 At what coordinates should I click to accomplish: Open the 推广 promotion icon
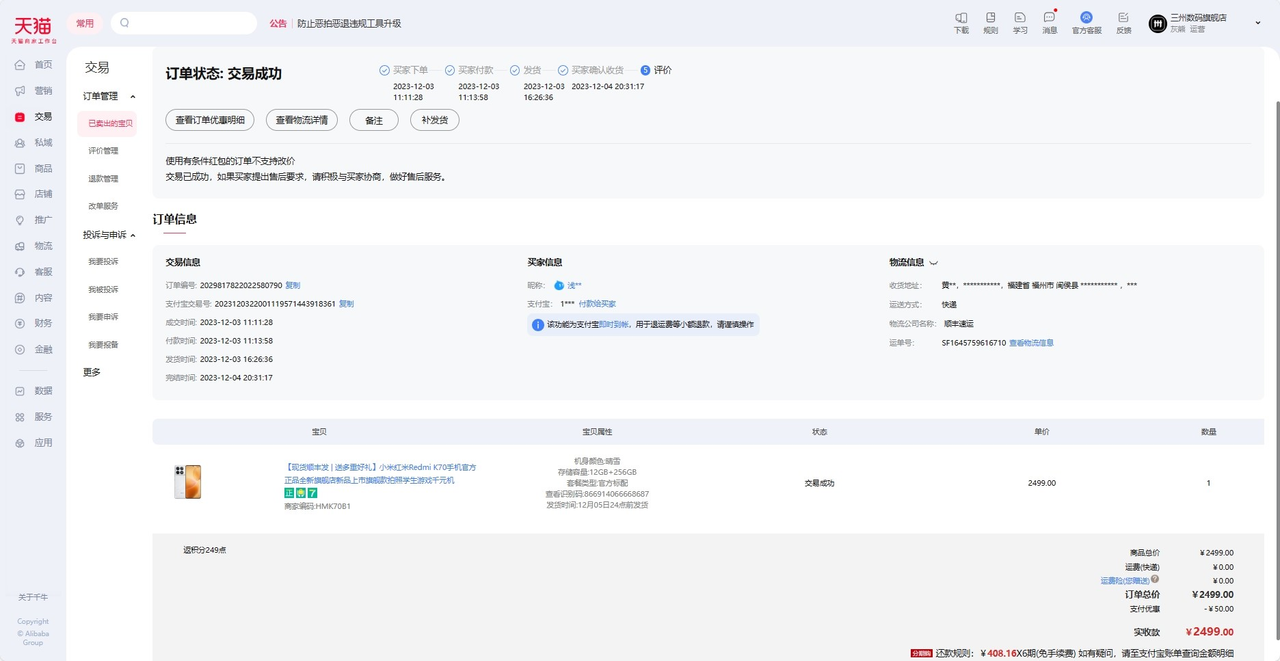pos(20,220)
